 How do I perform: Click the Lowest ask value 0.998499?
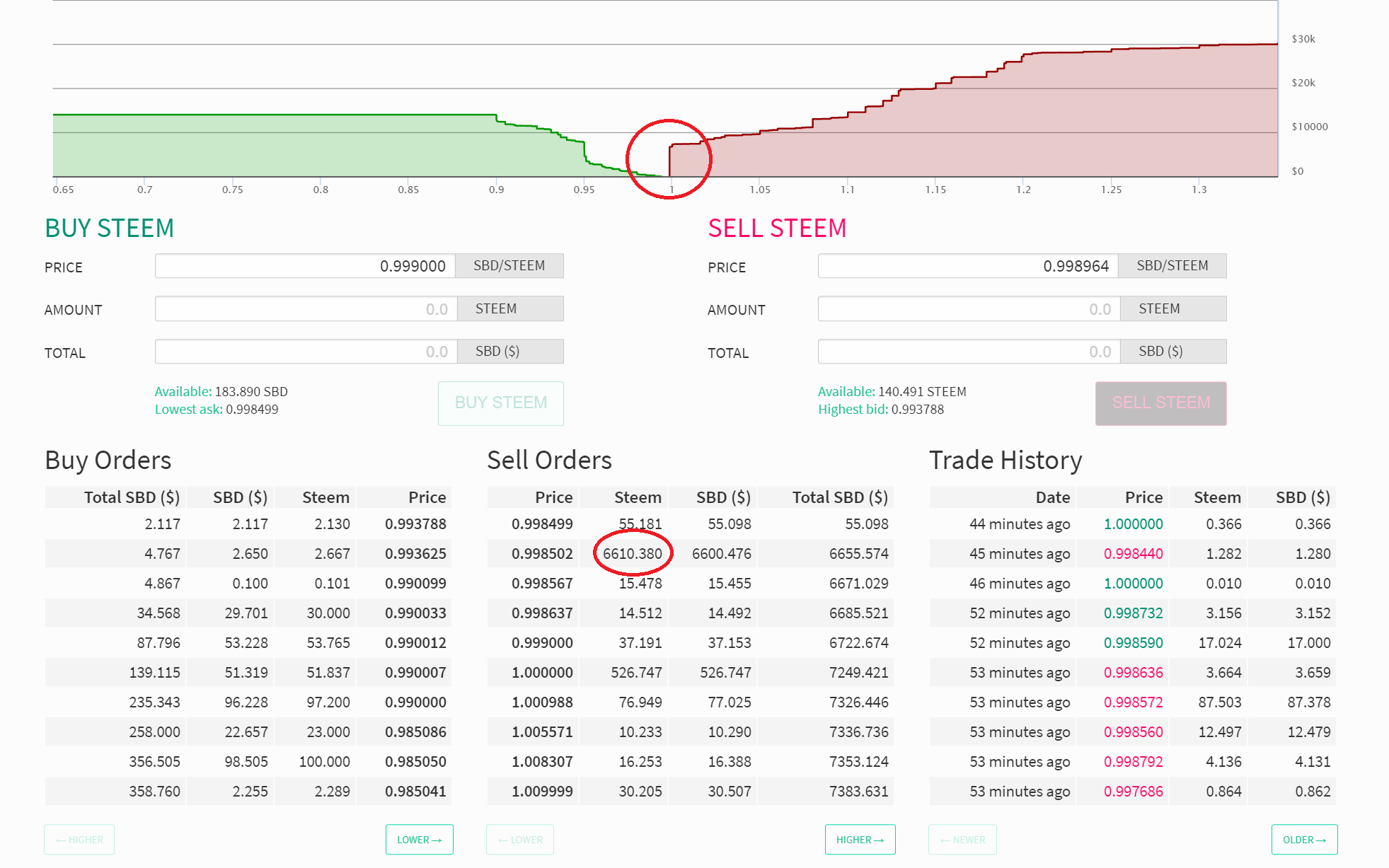[252, 410]
